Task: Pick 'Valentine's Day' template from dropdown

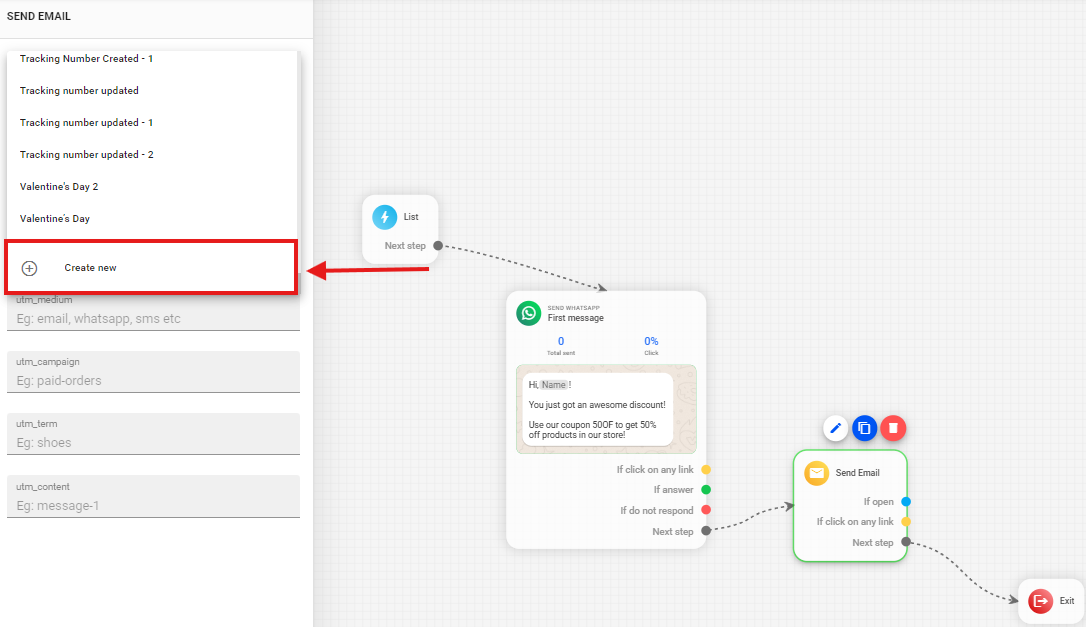Action: [55, 219]
